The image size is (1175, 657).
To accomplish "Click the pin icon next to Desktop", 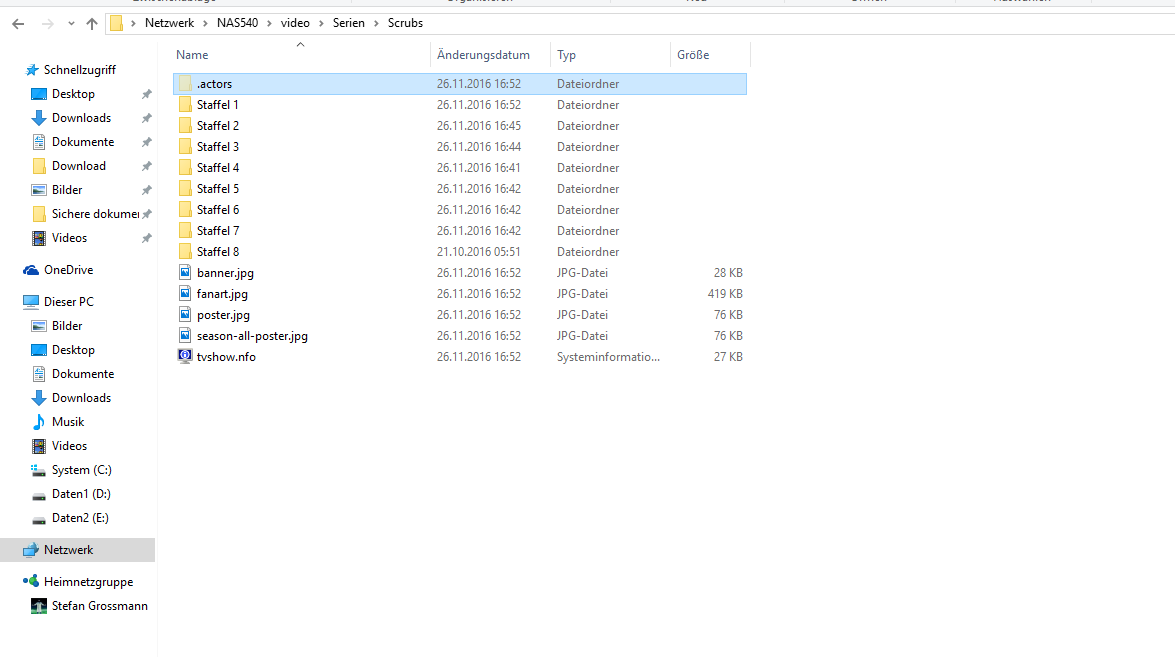I will pyautogui.click(x=147, y=94).
